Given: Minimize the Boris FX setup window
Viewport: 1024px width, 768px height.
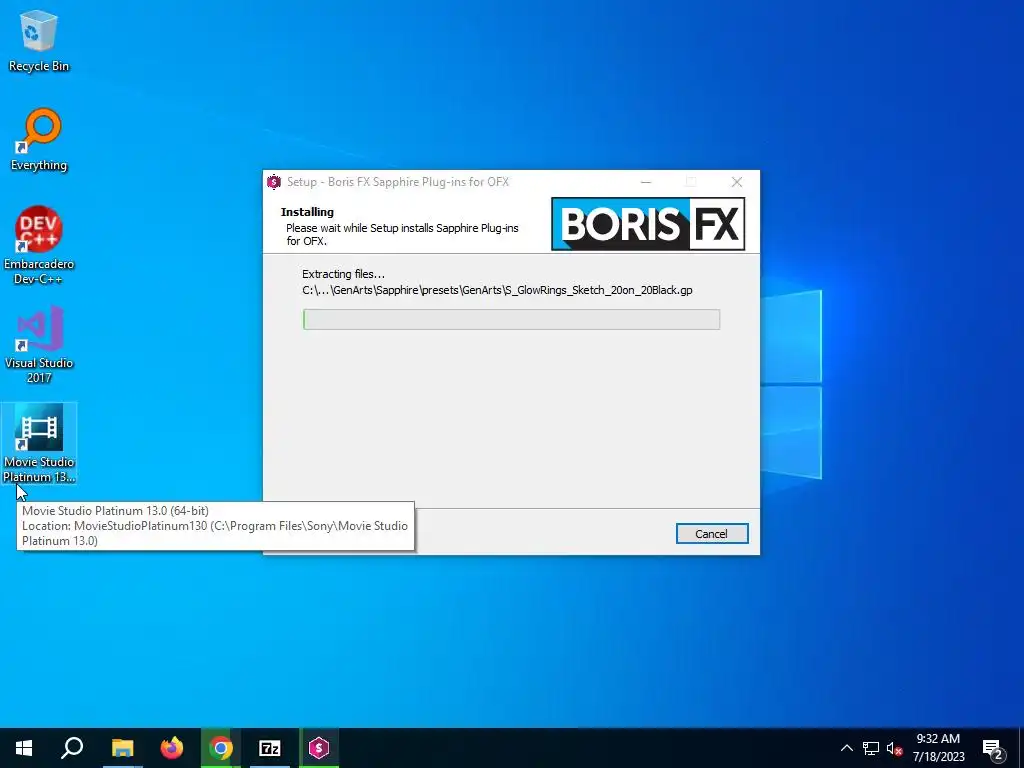Looking at the screenshot, I should [x=646, y=182].
